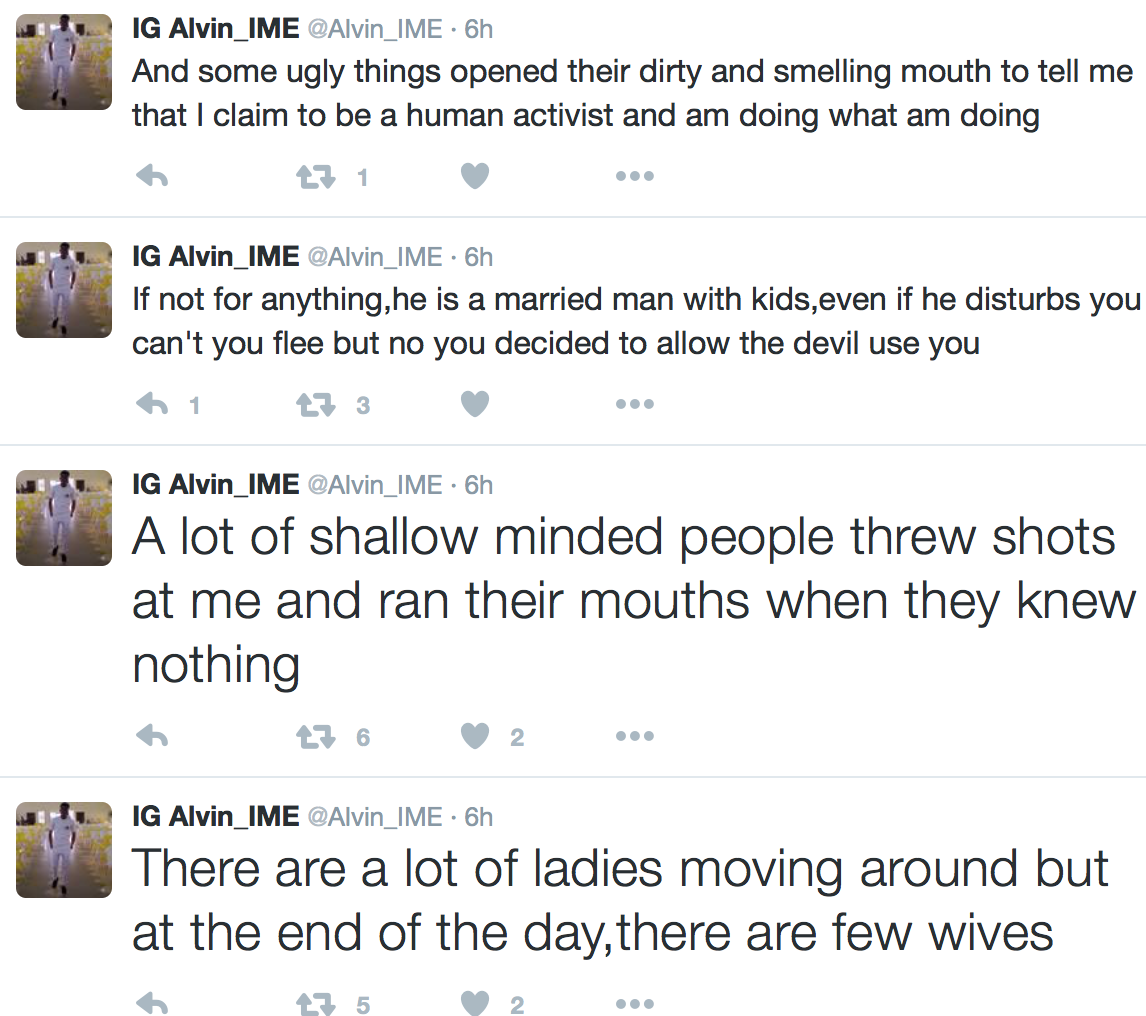Open profile picture on the first tweet
This screenshot has height=1016, width=1146.
tap(64, 62)
